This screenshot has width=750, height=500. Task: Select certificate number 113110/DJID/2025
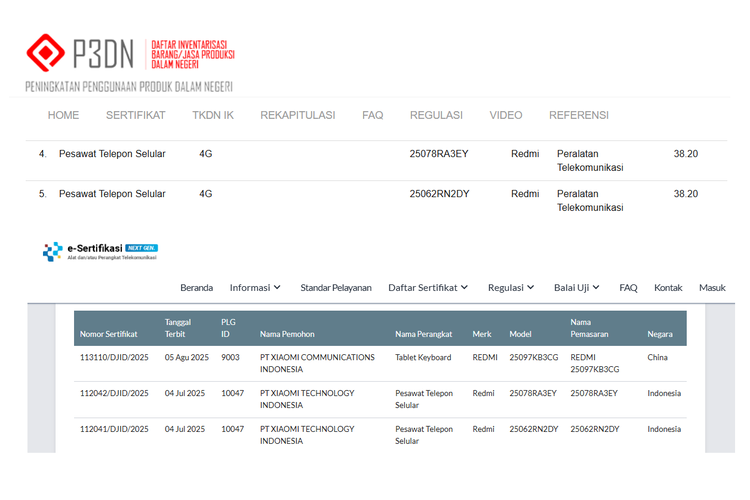click(x=114, y=357)
